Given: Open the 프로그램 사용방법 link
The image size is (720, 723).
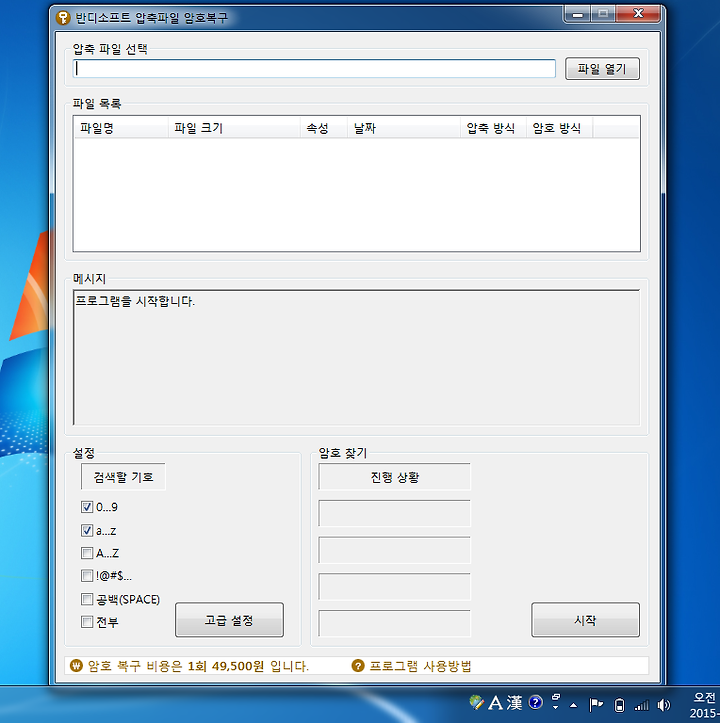Looking at the screenshot, I should [420, 665].
